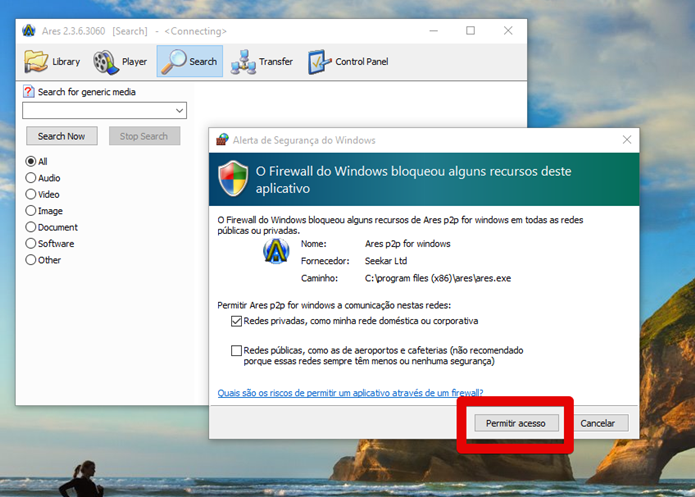This screenshot has height=497, width=695.
Task: Select the Search magnifying glass icon
Action: coord(174,61)
